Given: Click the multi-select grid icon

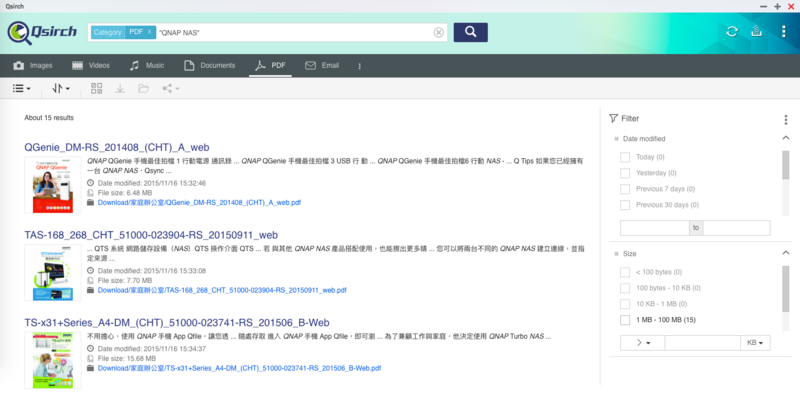Looking at the screenshot, I should (x=96, y=88).
